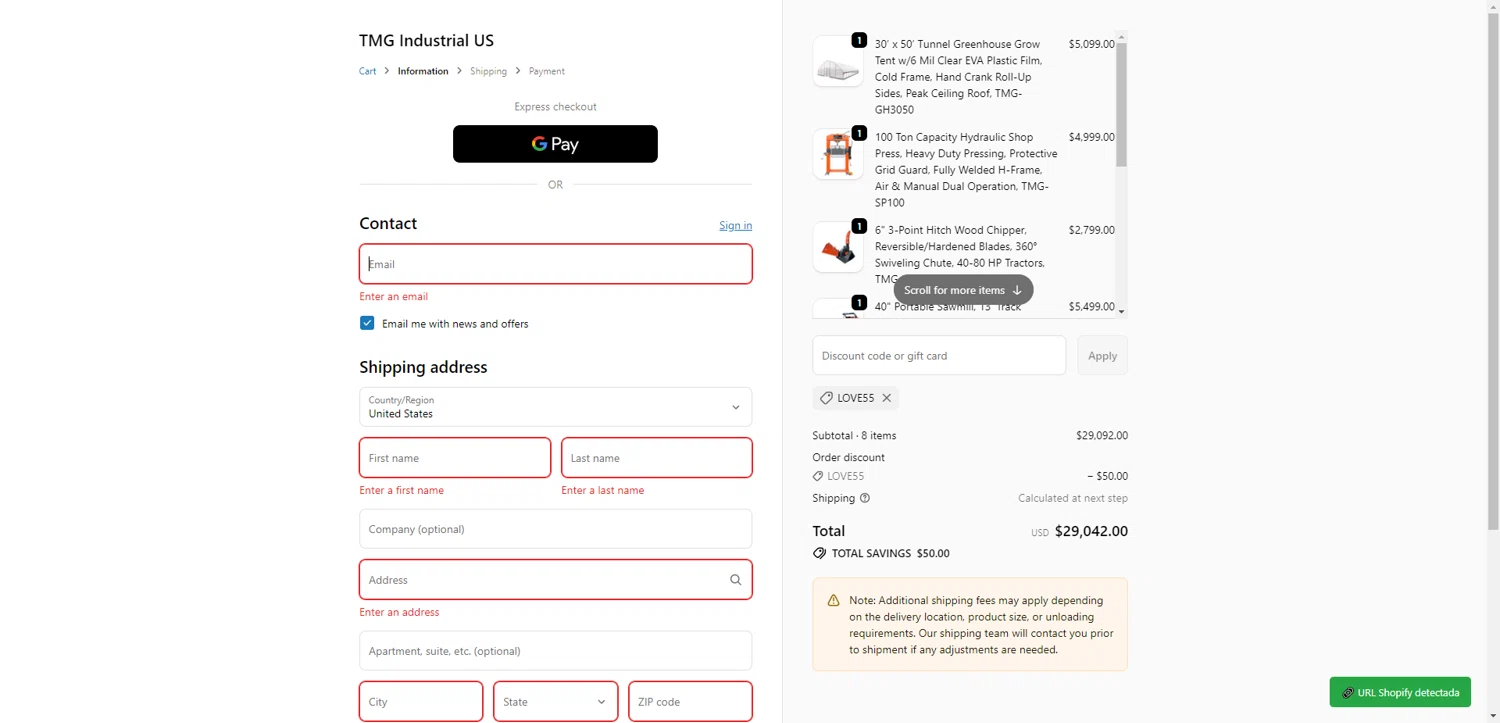The height and width of the screenshot is (723, 1500).
Task: Select the Shipping breadcrumb step
Action: coord(488,71)
